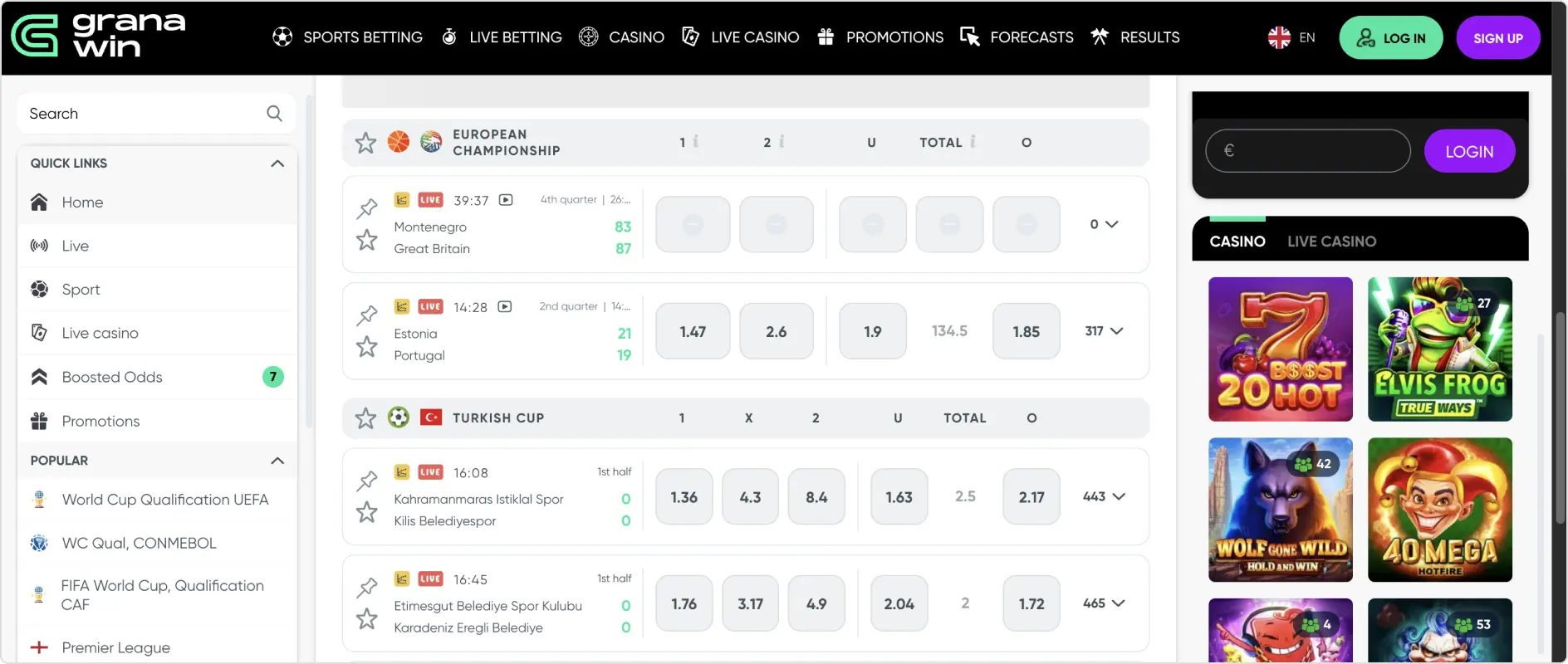The width and height of the screenshot is (1568, 664).
Task: Toggle favorite star for European Championship
Action: (x=365, y=143)
